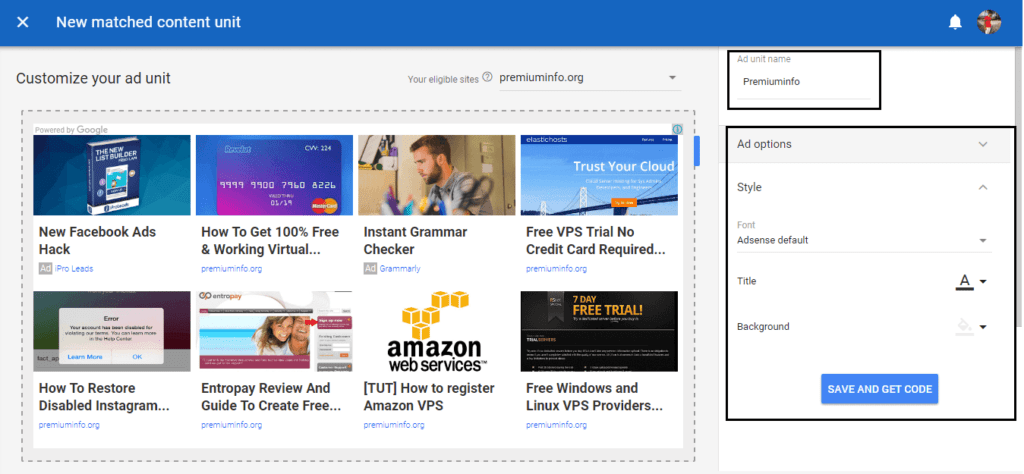Open the premiuminfo.org site dropdown
1024x474 pixels.
(590, 78)
